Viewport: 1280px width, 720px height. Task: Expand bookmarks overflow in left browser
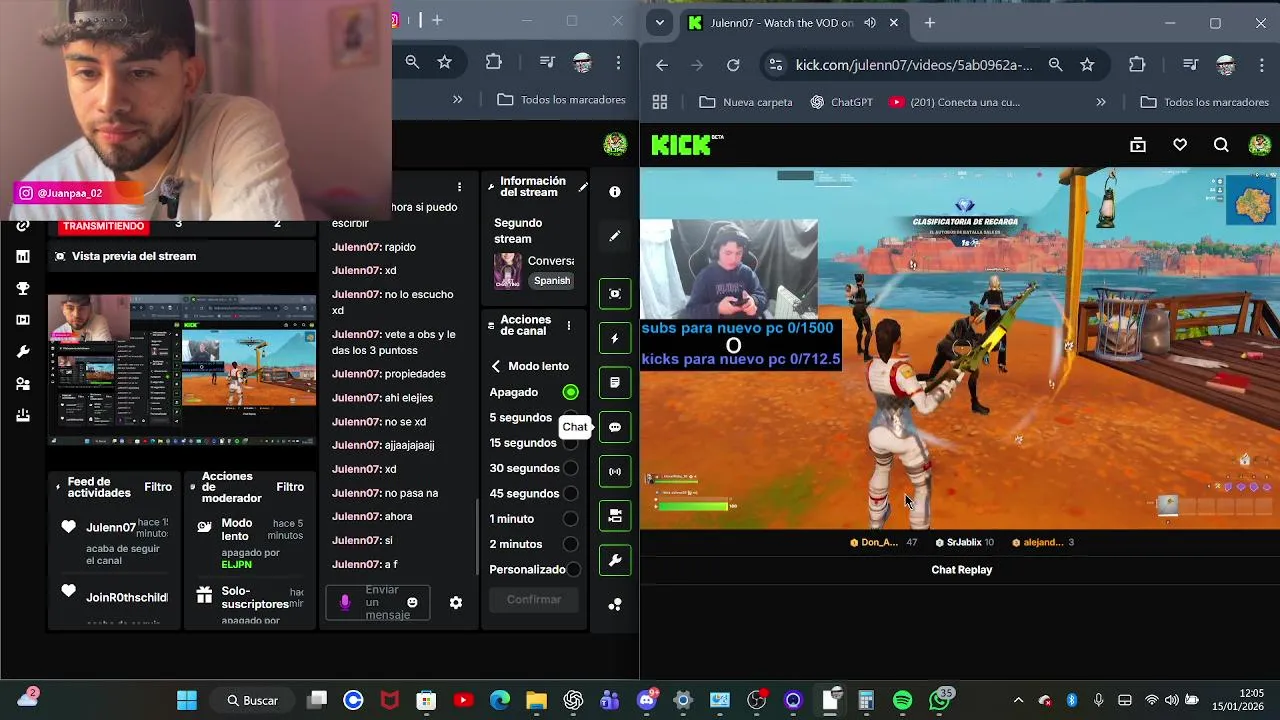coord(457,100)
